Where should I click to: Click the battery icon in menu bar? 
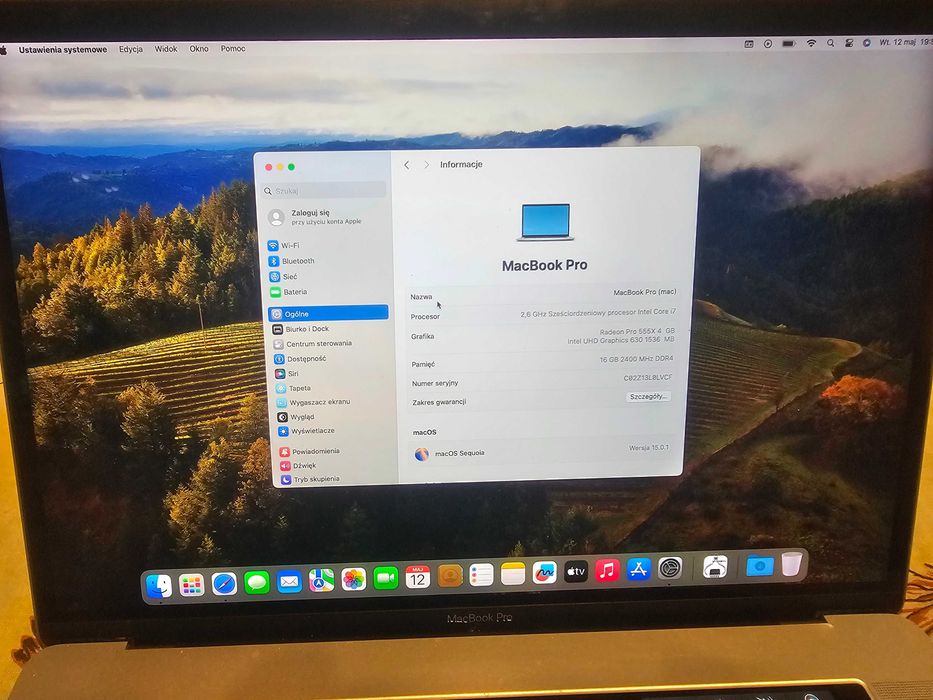coord(789,43)
